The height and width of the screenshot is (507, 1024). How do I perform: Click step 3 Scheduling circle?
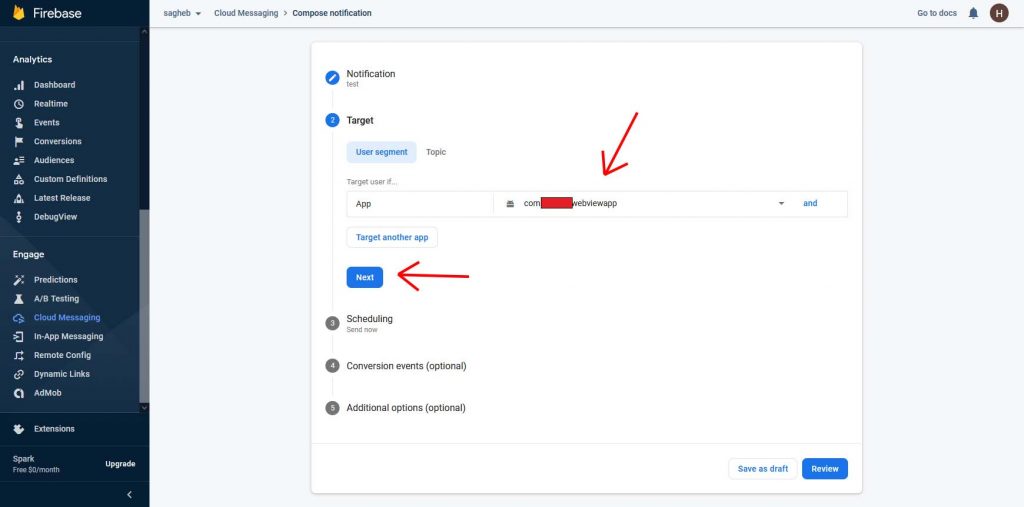pyautogui.click(x=332, y=323)
